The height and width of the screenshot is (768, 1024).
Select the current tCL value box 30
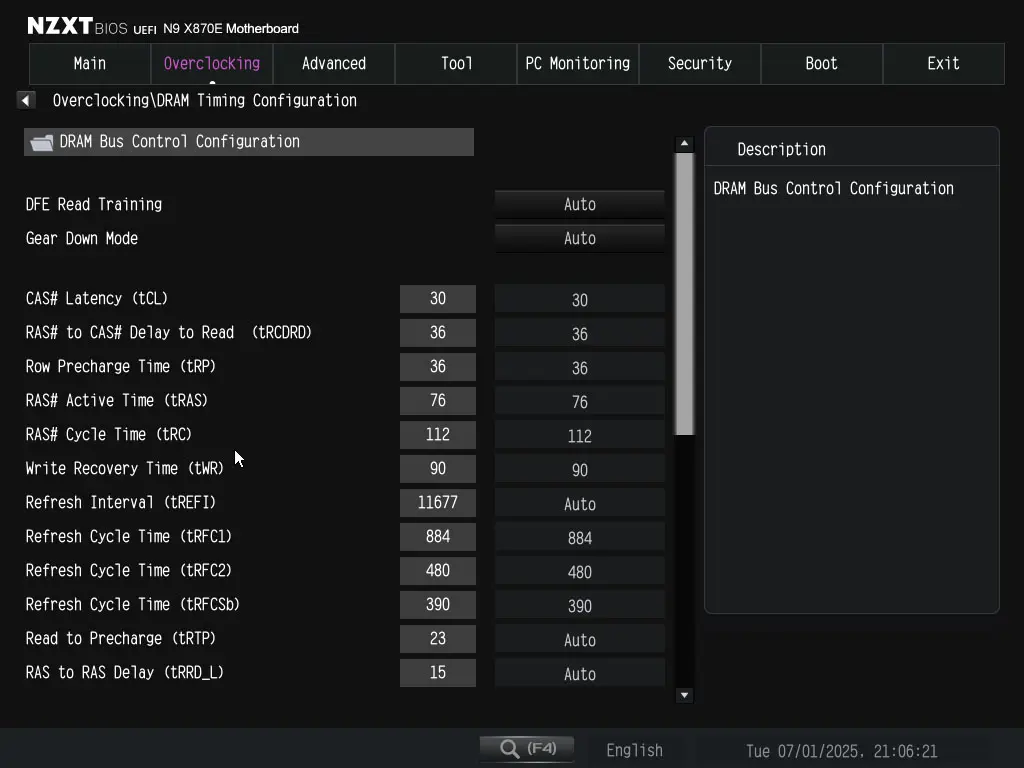pyautogui.click(x=438, y=298)
